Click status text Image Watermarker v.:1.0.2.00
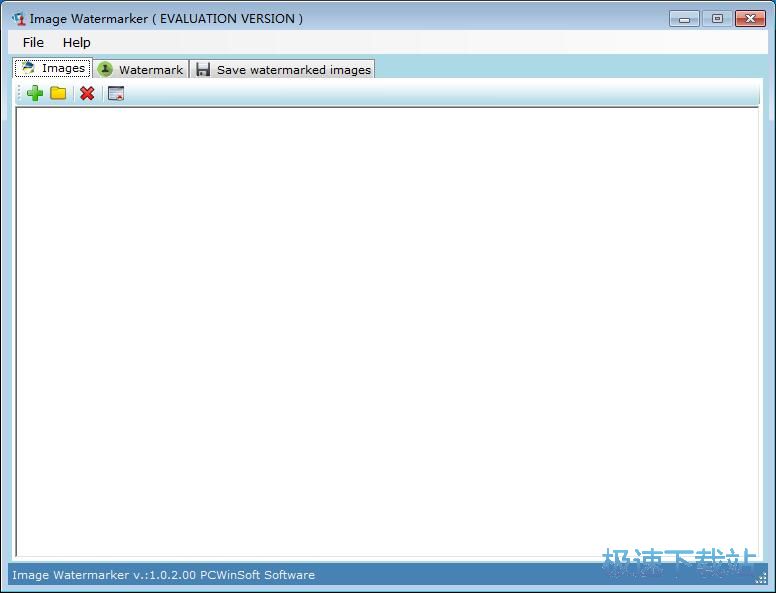Screen dimensions: 776x593 [104, 575]
